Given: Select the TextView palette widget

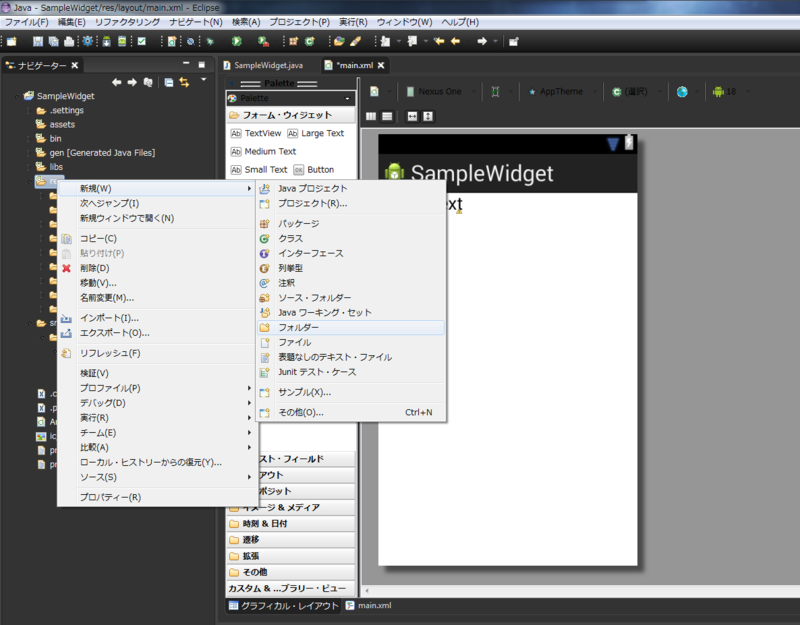Looking at the screenshot, I should [x=256, y=133].
